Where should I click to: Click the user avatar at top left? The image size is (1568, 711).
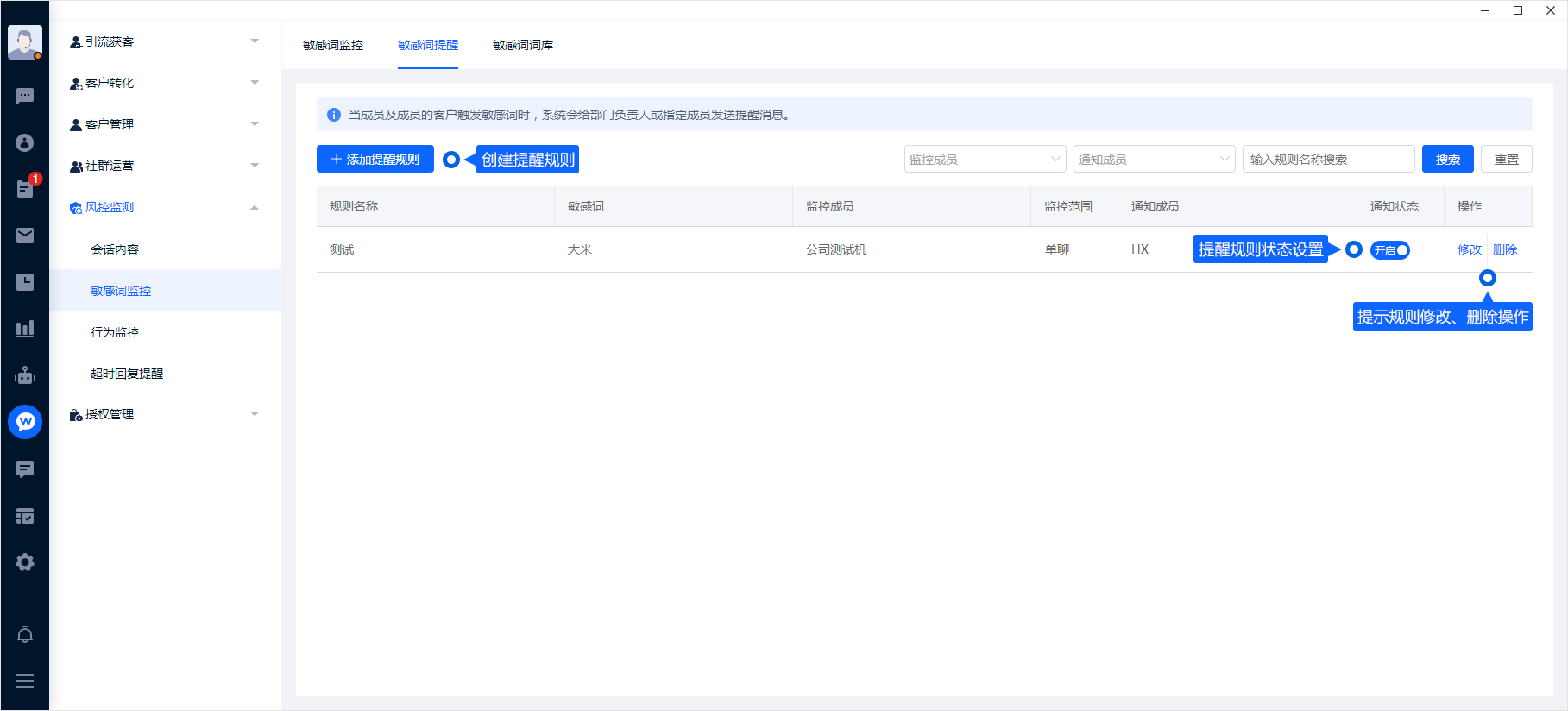(x=25, y=41)
